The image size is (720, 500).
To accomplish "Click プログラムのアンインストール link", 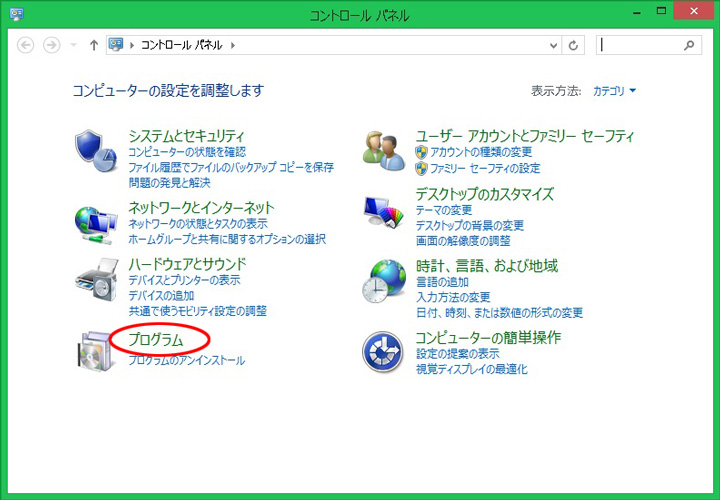I will pyautogui.click(x=186, y=360).
